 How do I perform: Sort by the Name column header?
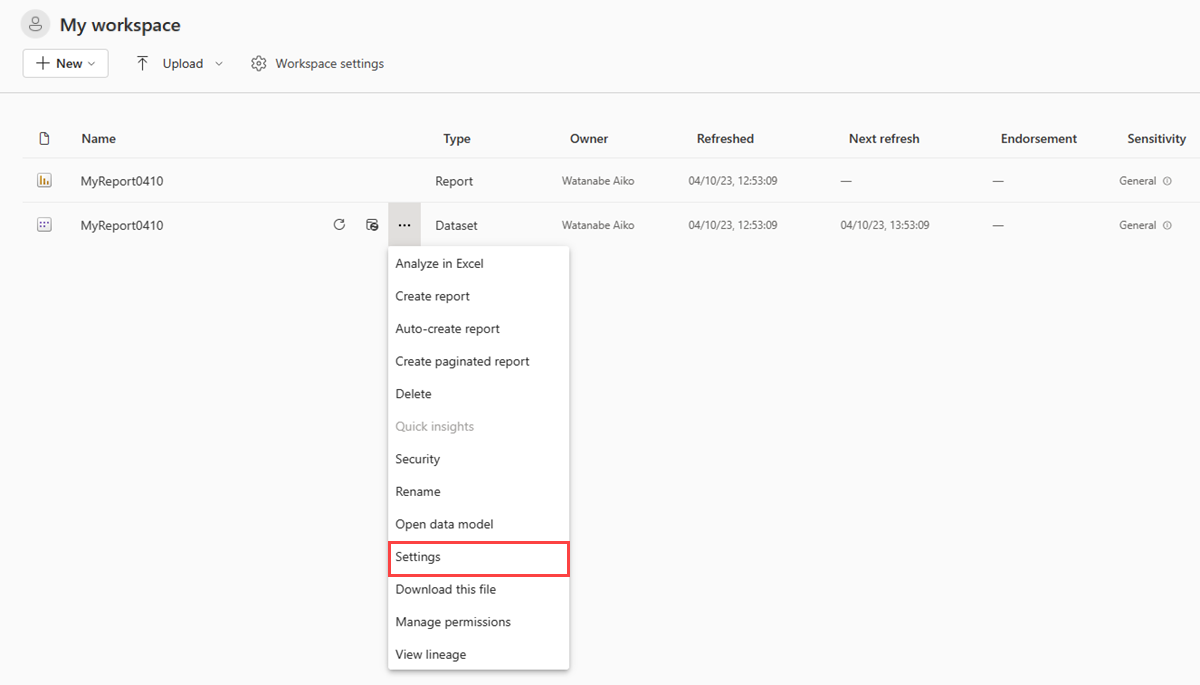click(98, 138)
